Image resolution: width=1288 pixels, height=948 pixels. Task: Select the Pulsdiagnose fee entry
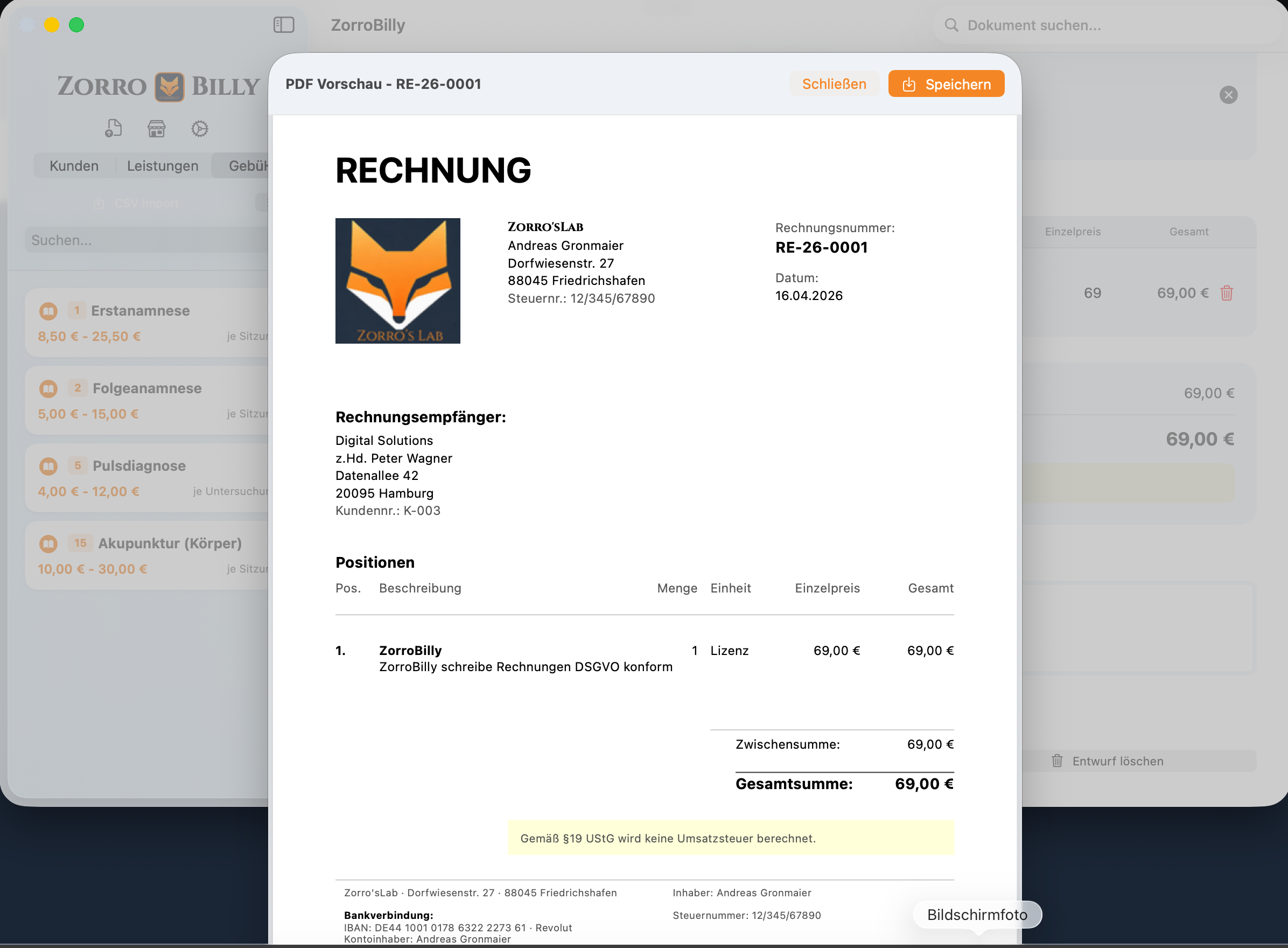[147, 478]
